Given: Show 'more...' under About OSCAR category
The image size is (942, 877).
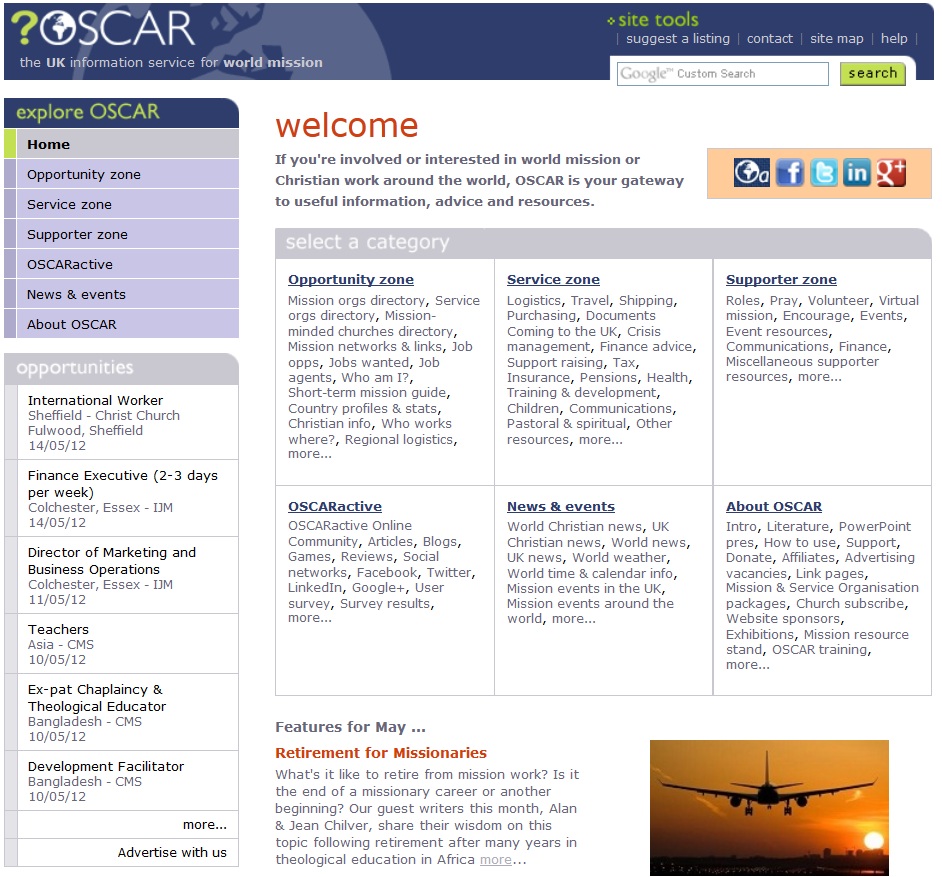Looking at the screenshot, I should [748, 665].
